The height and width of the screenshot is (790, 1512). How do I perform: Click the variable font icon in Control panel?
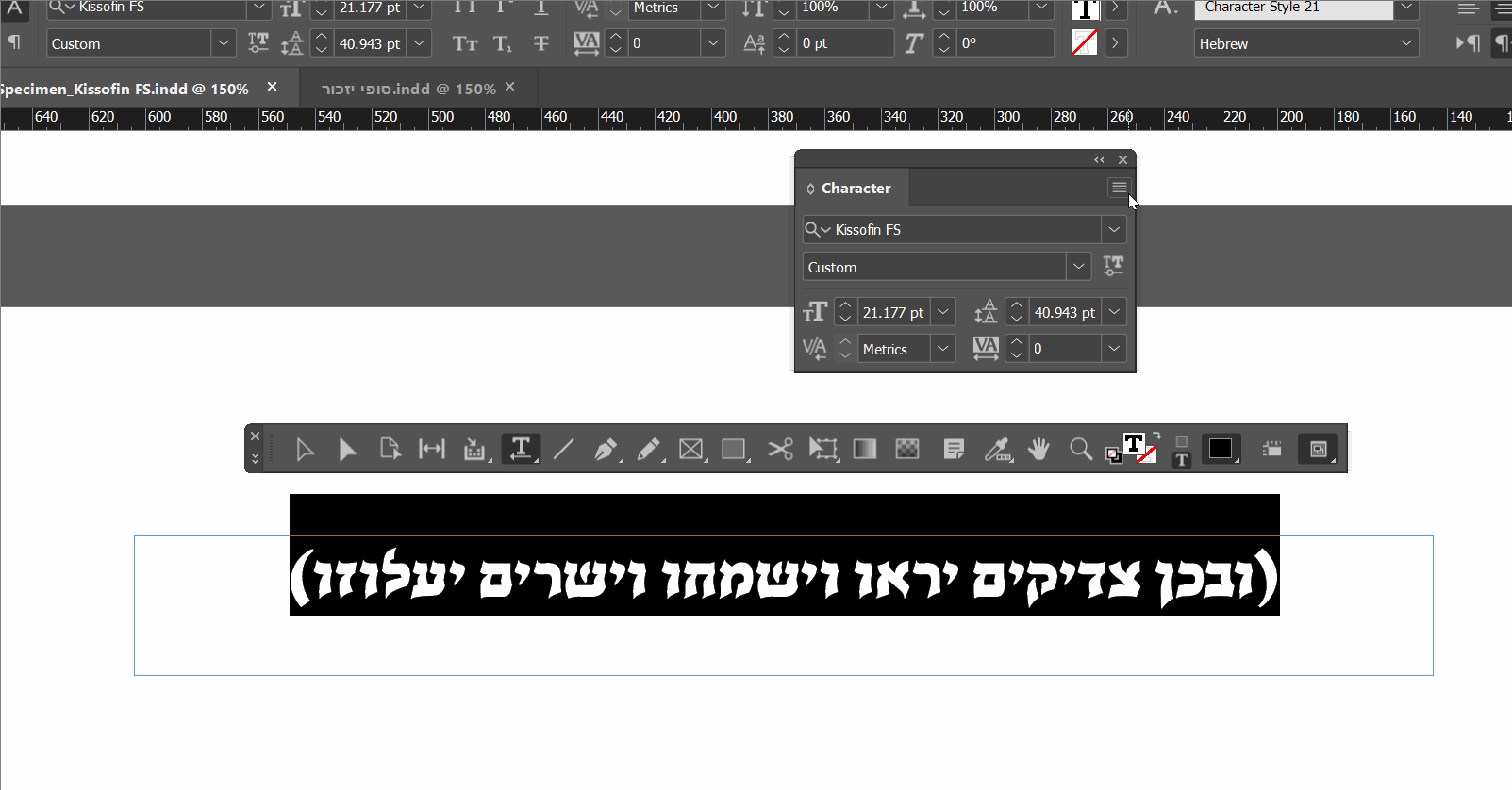[258, 43]
